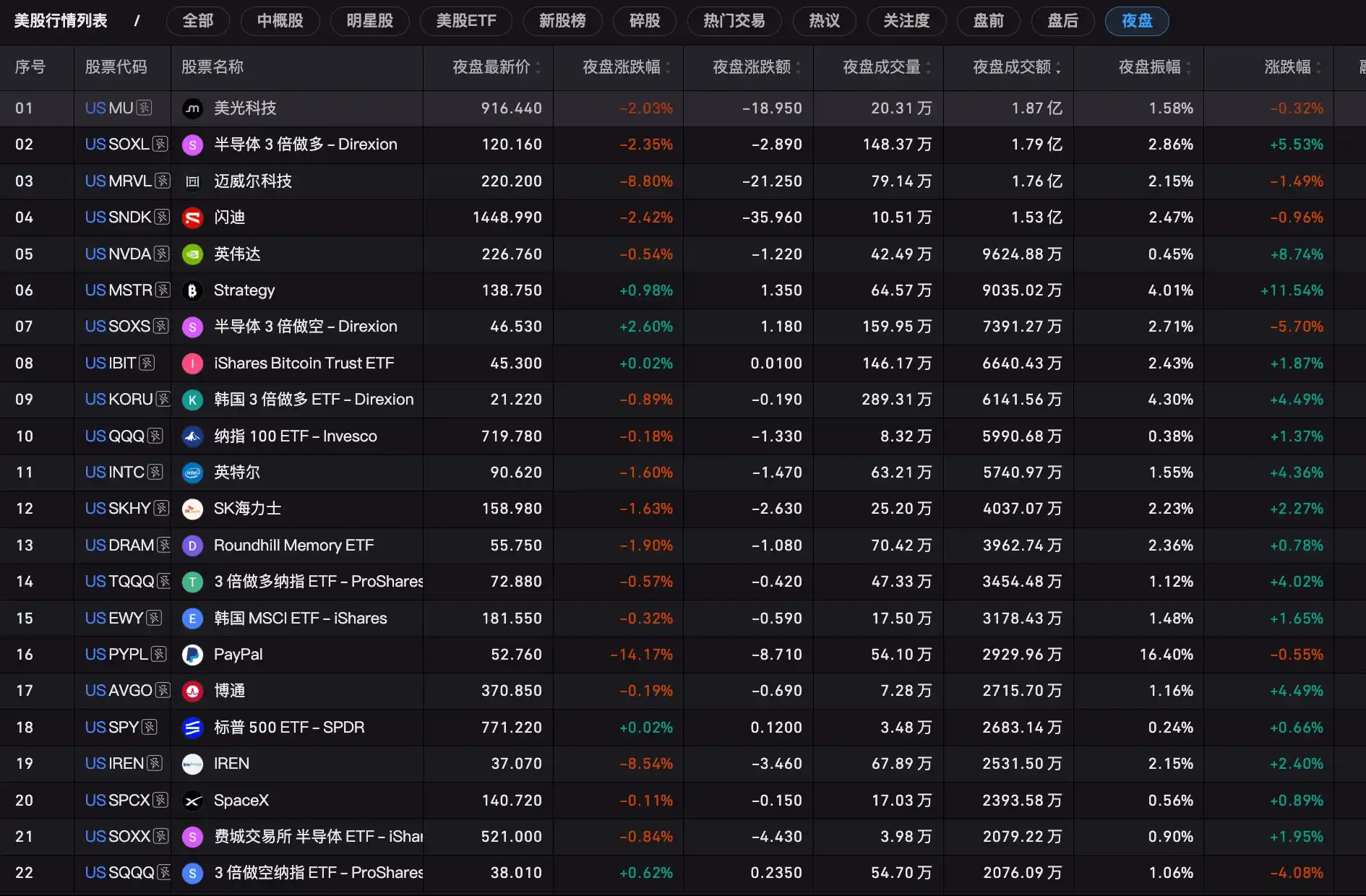Open the 热门交易 tab

tap(734, 21)
